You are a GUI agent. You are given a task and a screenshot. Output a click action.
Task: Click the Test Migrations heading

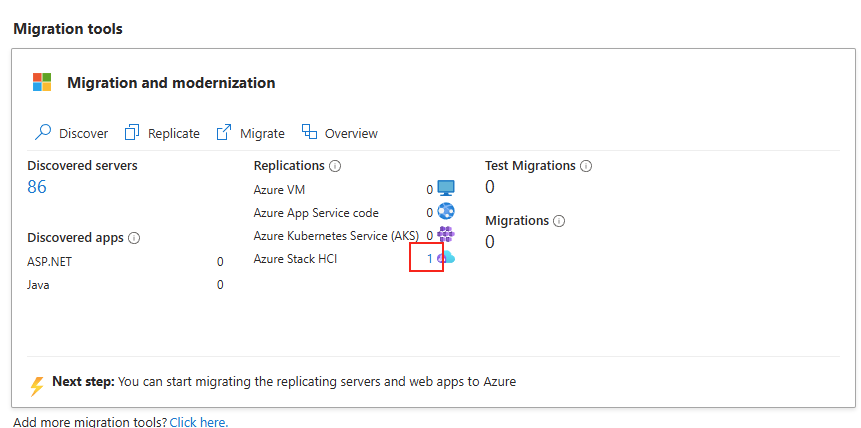point(530,165)
